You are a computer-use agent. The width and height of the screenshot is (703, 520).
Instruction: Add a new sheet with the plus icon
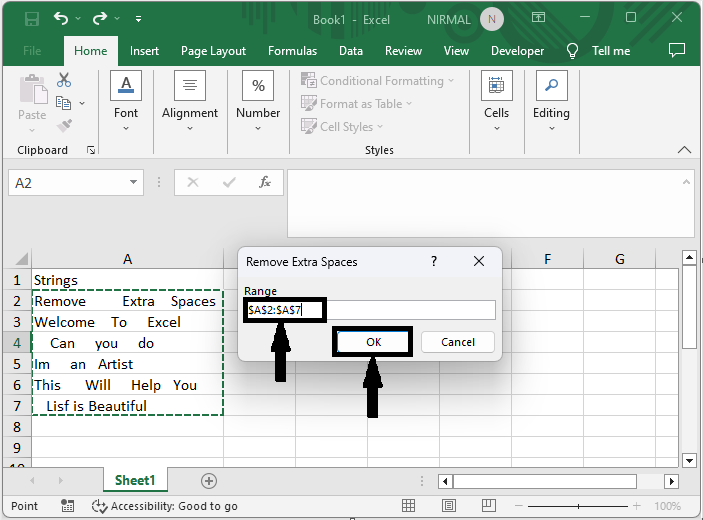(x=208, y=481)
